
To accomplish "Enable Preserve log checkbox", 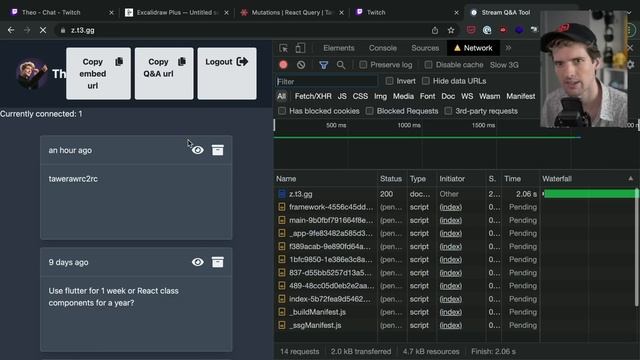I will pos(363,65).
